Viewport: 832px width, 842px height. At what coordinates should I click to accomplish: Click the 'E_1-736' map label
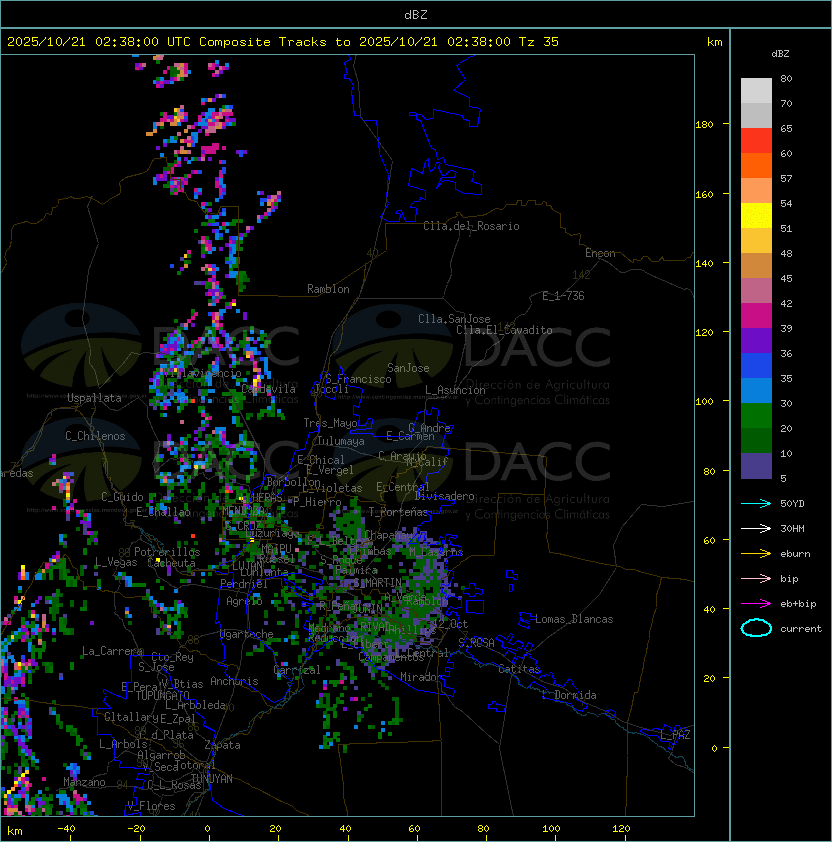coord(563,296)
